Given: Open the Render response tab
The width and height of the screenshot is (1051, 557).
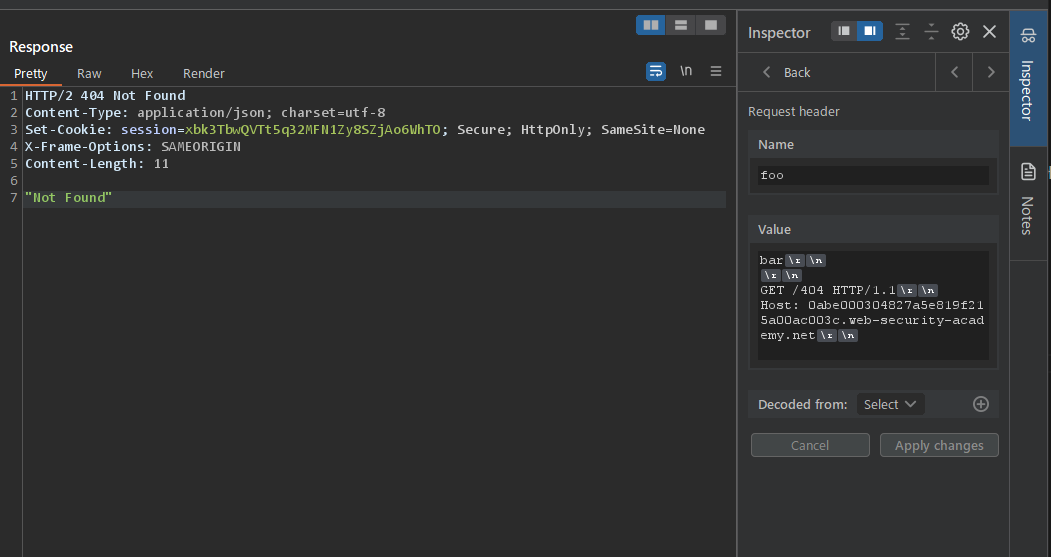Looking at the screenshot, I should pyautogui.click(x=204, y=73).
